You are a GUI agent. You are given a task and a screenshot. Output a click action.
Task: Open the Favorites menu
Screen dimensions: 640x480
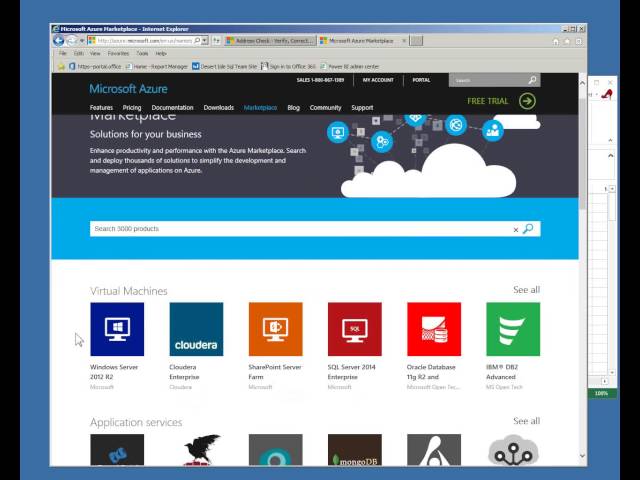(118, 53)
